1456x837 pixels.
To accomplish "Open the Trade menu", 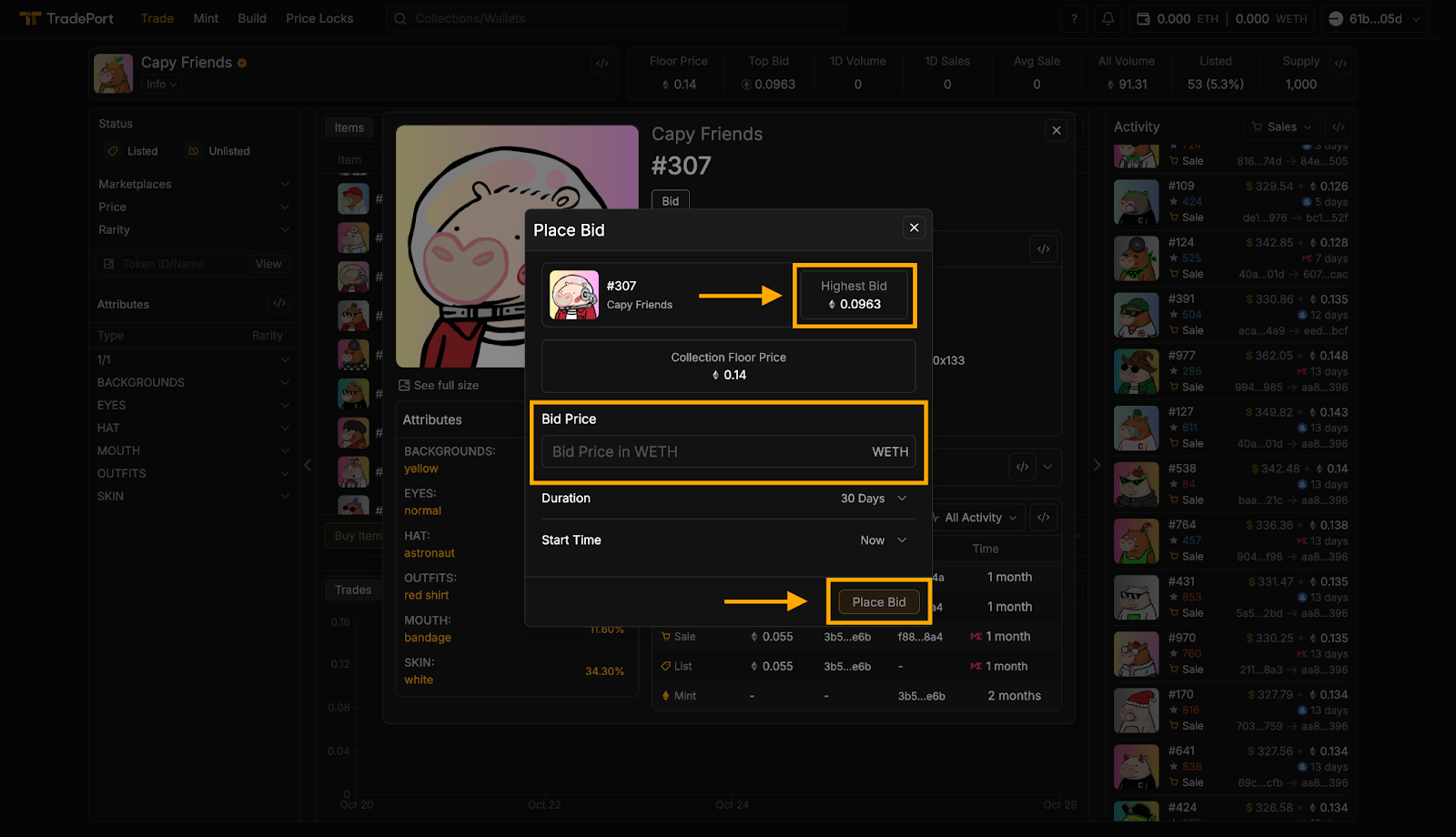I will (157, 18).
